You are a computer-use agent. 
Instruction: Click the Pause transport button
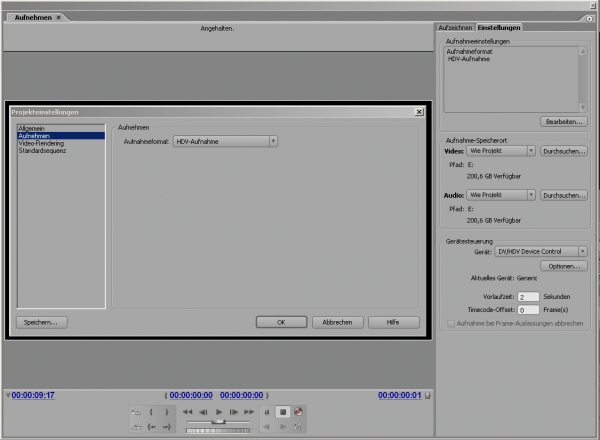tap(267, 412)
